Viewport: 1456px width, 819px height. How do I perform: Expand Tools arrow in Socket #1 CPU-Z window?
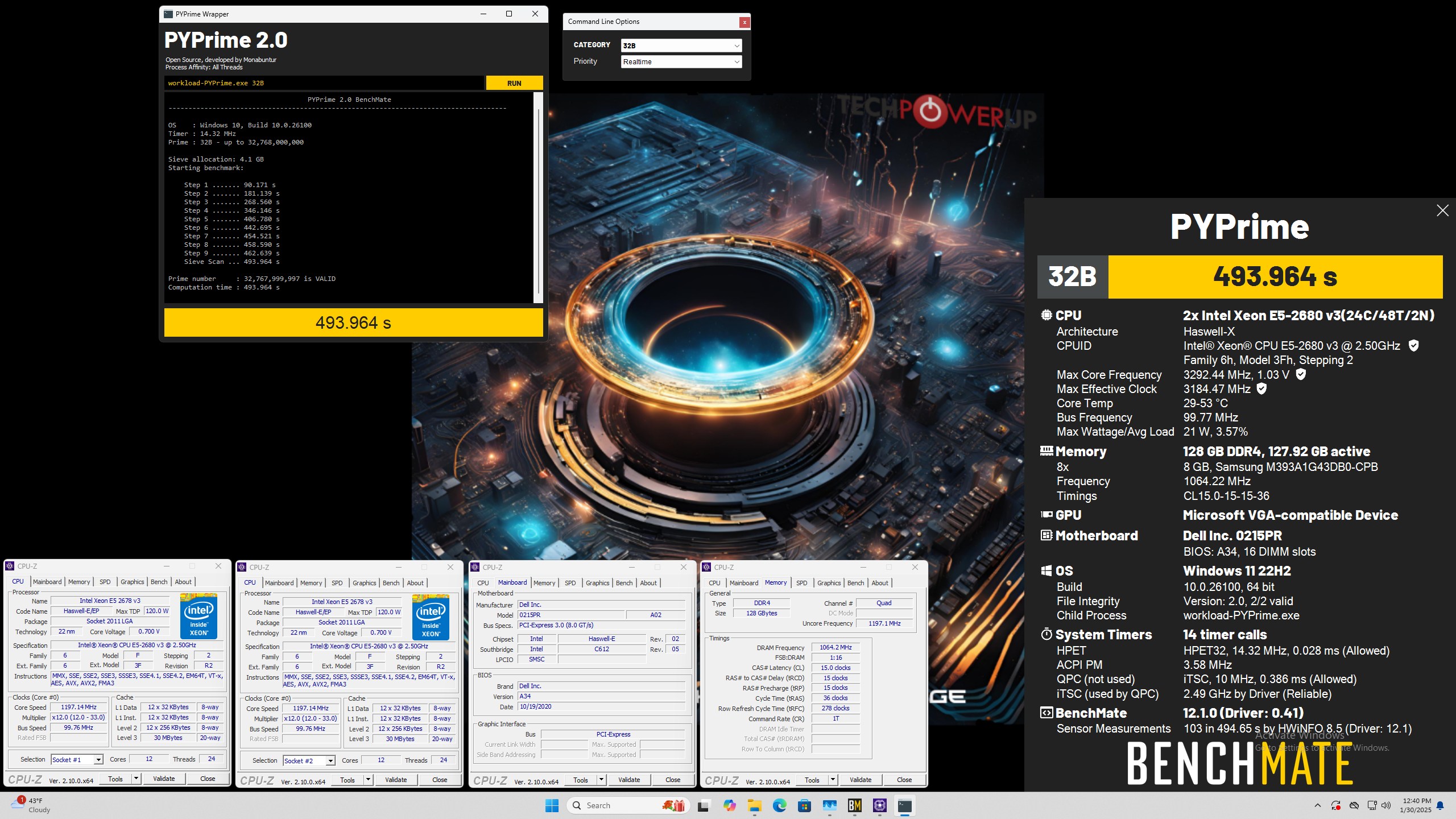pos(136,779)
